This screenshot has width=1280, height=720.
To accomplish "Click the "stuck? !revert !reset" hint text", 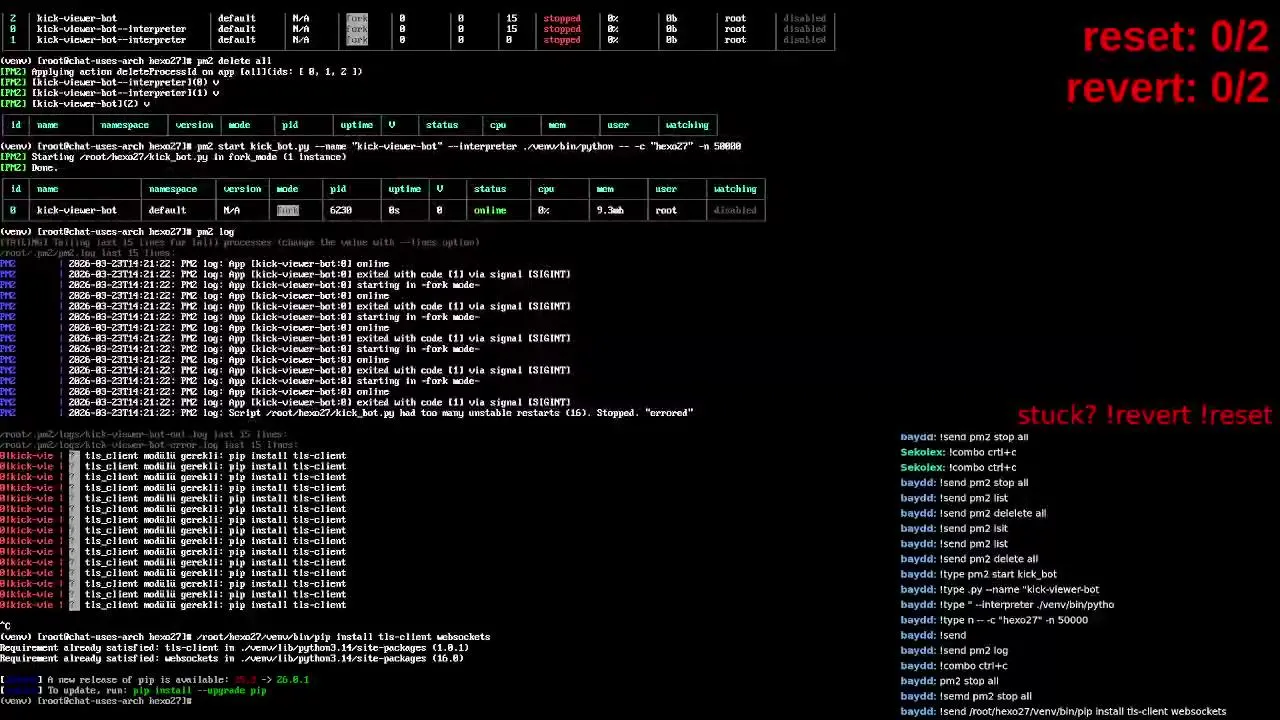I will pos(1144,415).
